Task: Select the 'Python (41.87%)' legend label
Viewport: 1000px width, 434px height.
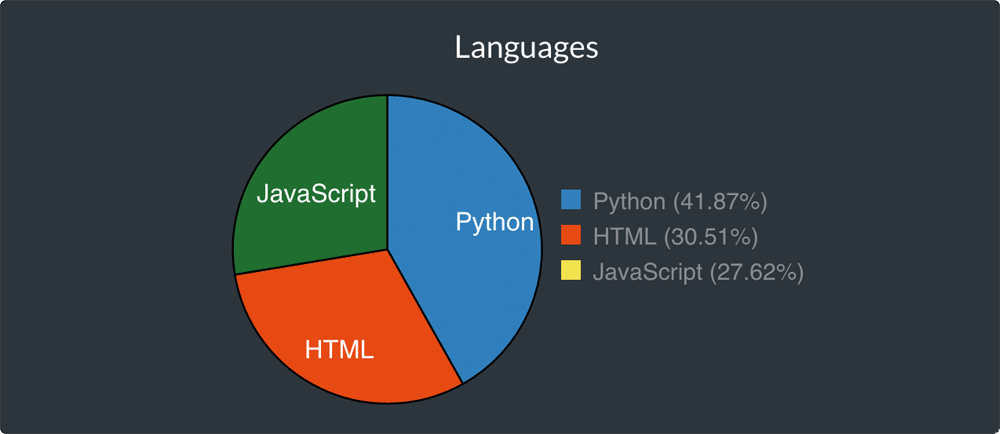Action: tap(680, 201)
